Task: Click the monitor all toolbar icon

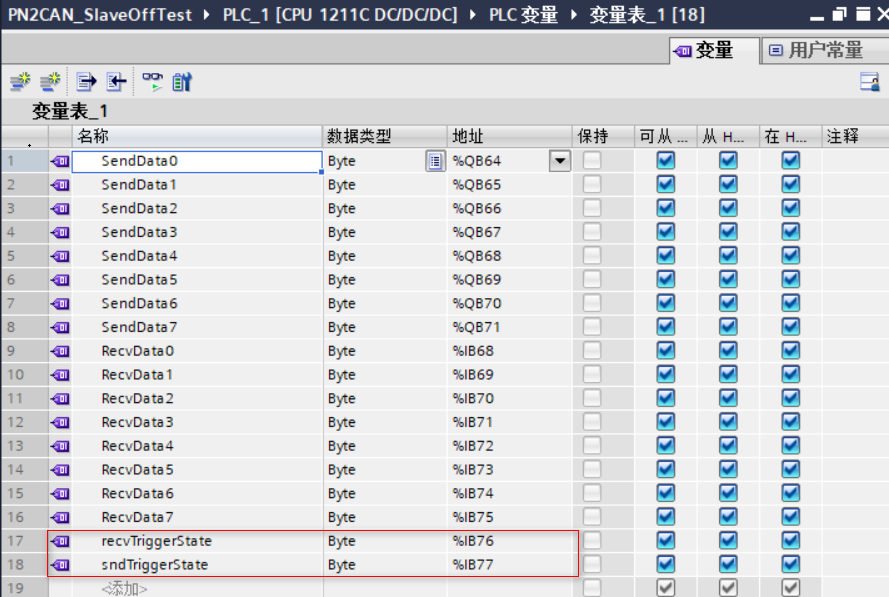Action: click(x=151, y=82)
